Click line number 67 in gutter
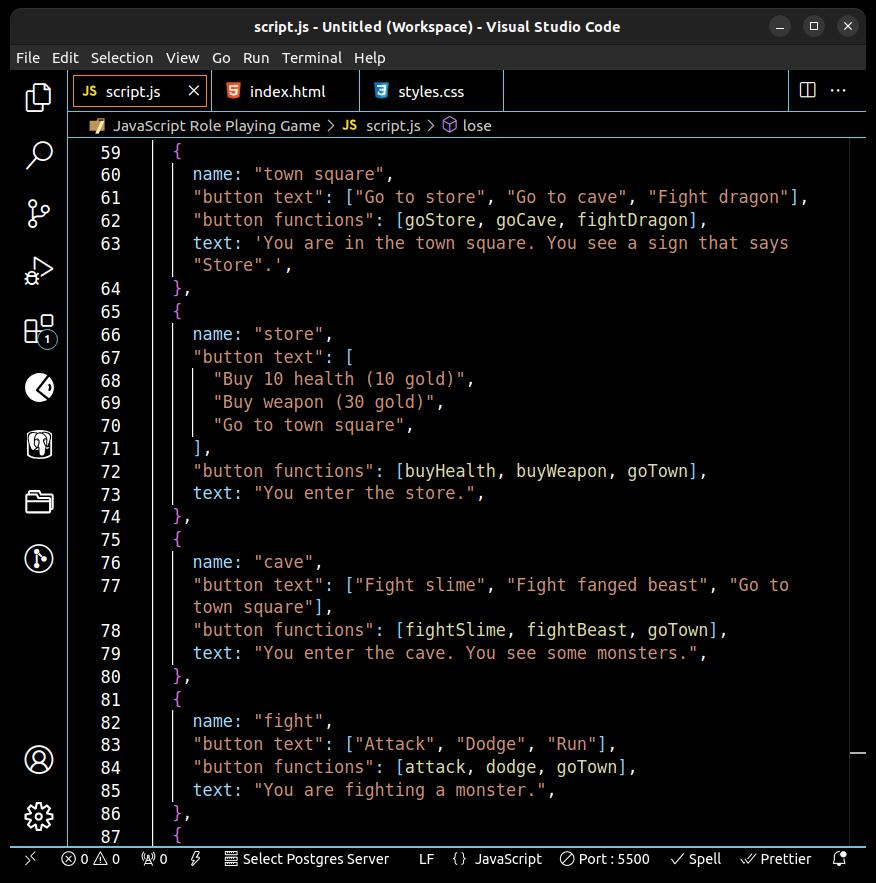This screenshot has height=883, width=876. 110,358
